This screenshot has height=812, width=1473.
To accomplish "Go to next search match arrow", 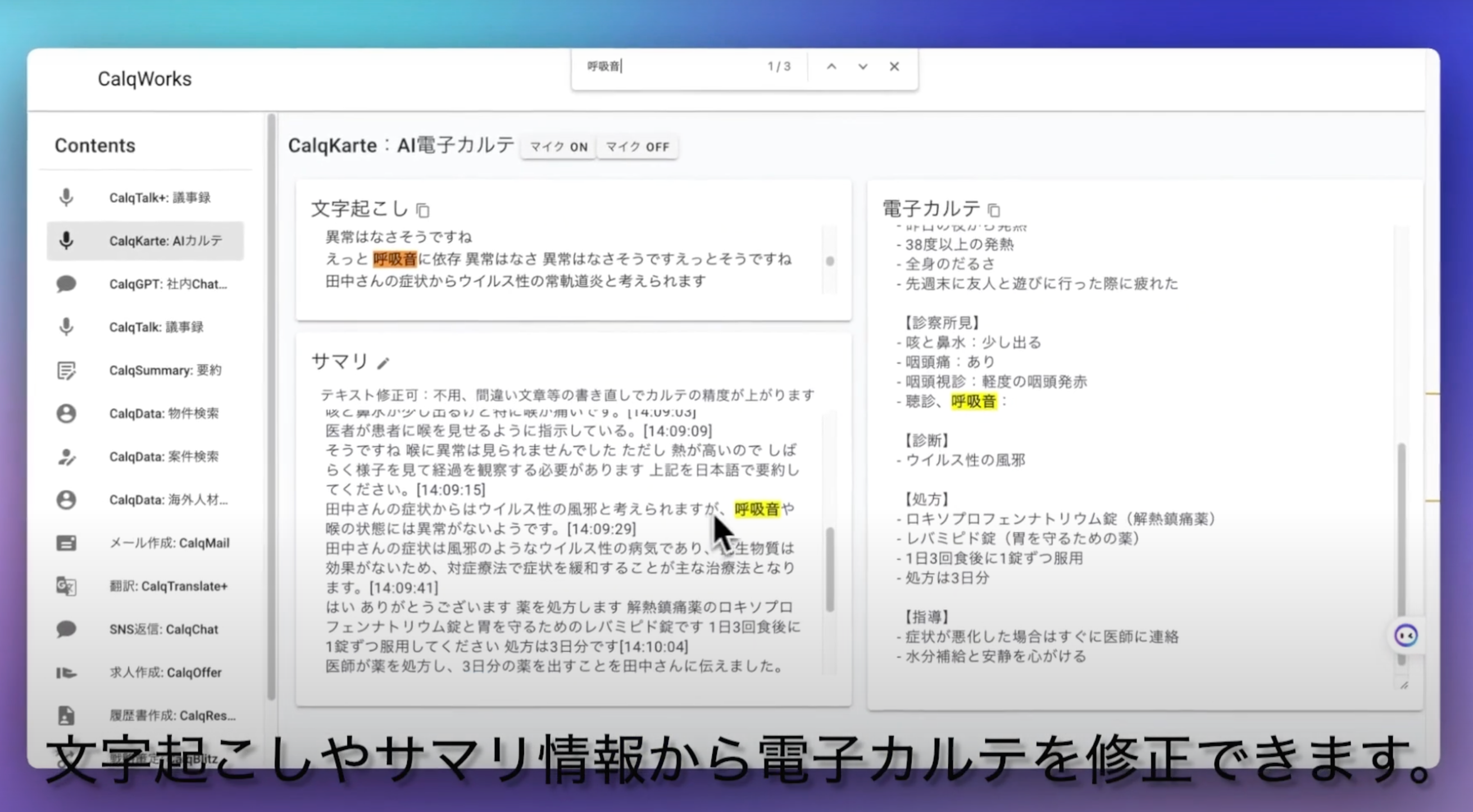I will pos(863,67).
